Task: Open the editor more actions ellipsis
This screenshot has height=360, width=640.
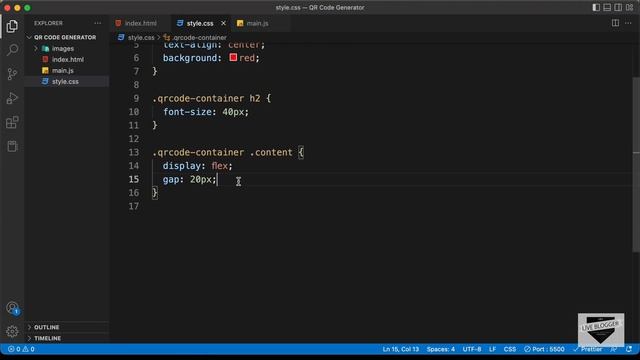Action: [x=628, y=23]
